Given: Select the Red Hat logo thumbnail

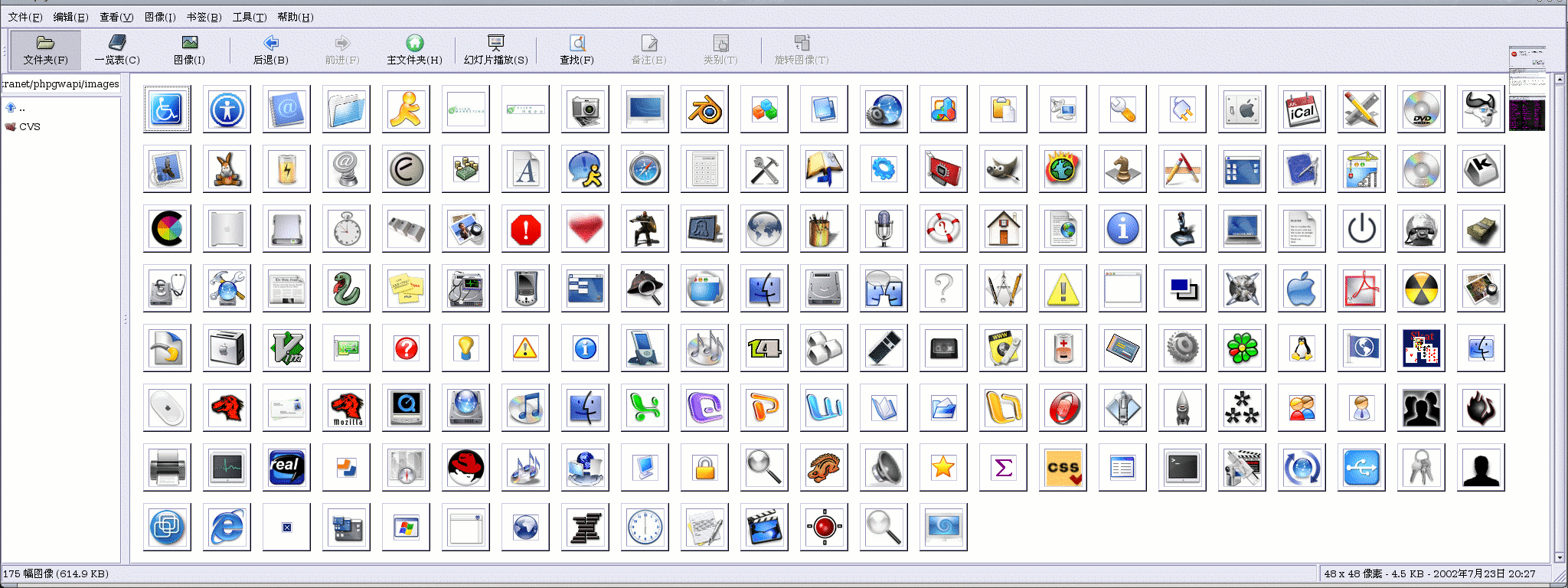Looking at the screenshot, I should [465, 468].
